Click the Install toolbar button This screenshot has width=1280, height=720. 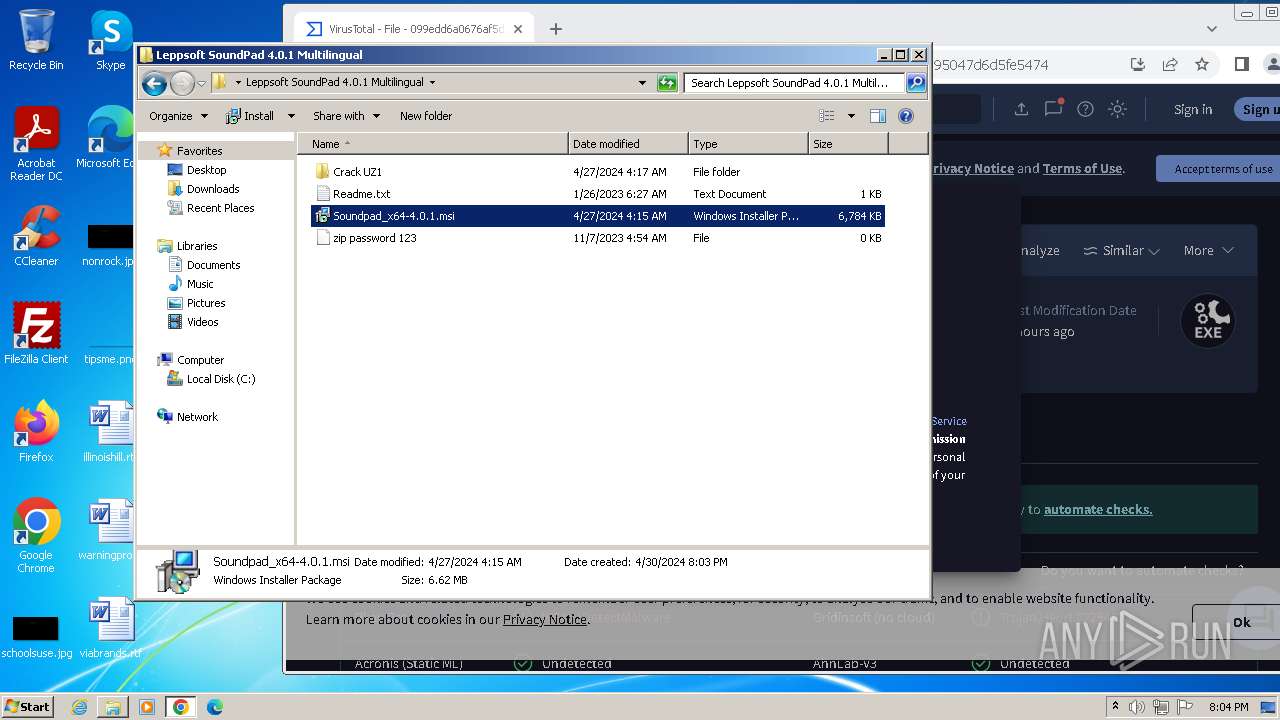250,116
